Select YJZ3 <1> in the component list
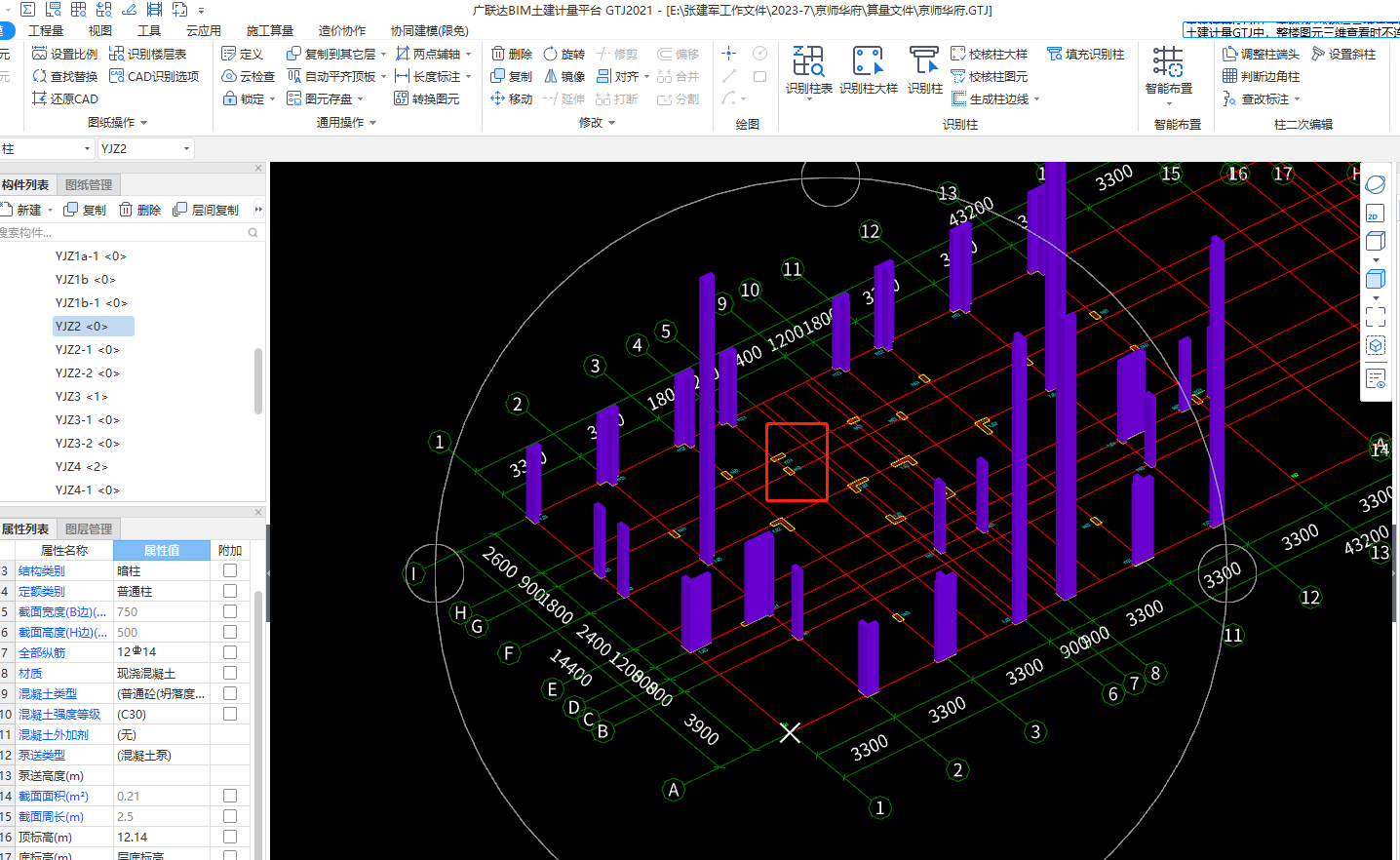1400x860 pixels. [x=82, y=397]
